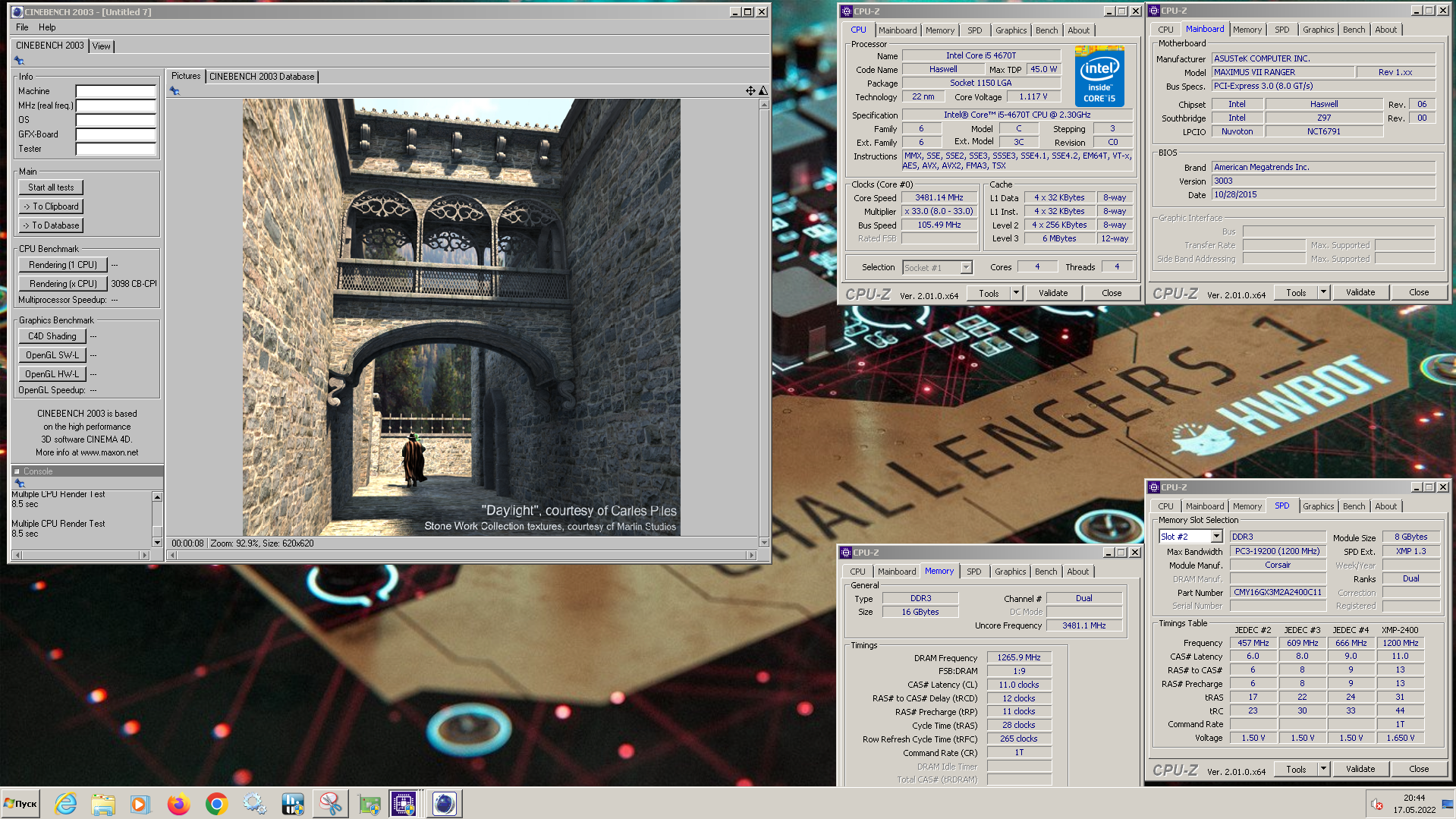Click Validate in the CPU-Z Mainboard window
This screenshot has width=1456, height=819.
1360,292
